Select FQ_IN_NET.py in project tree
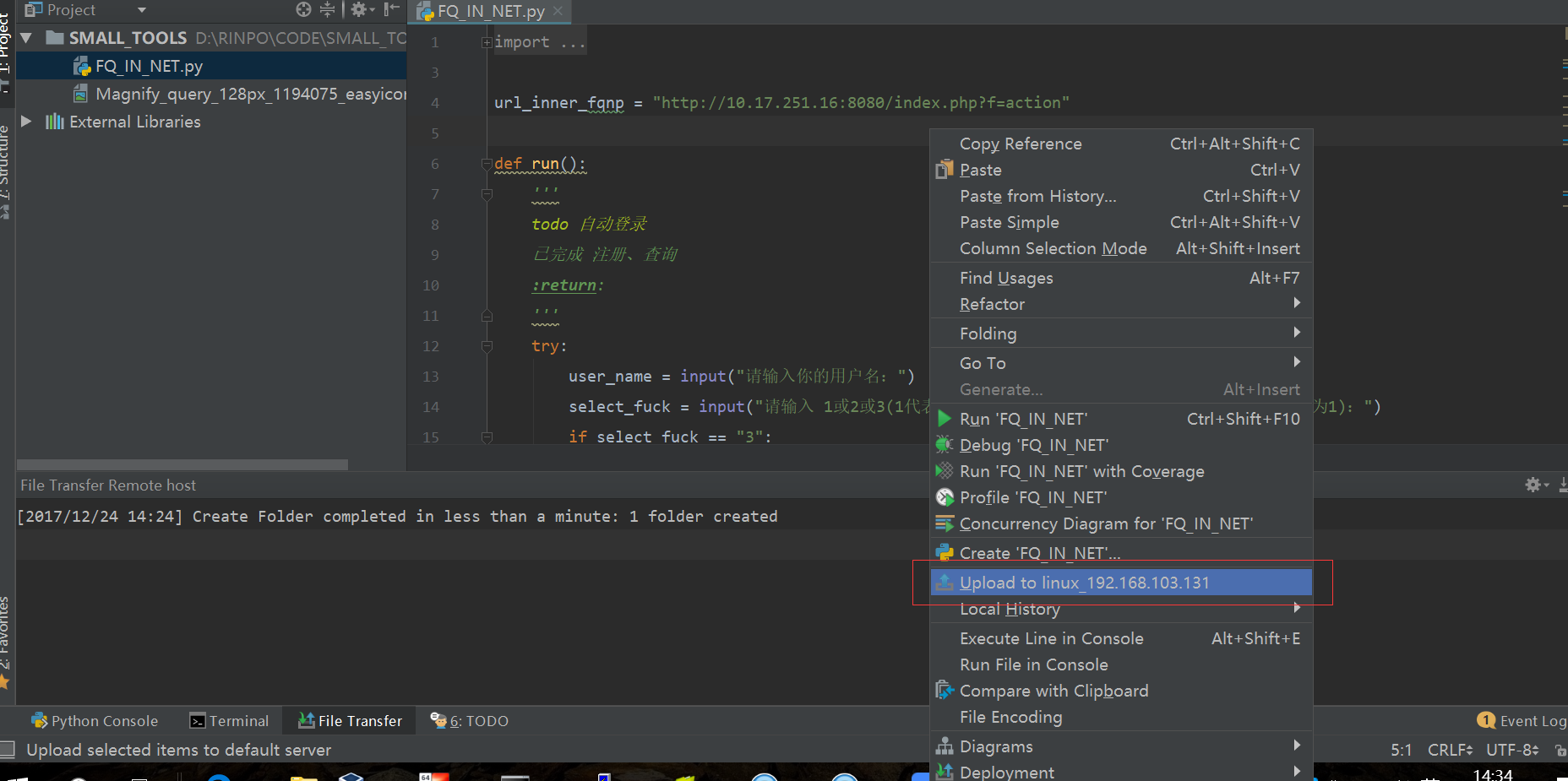1568x781 pixels. [x=149, y=66]
